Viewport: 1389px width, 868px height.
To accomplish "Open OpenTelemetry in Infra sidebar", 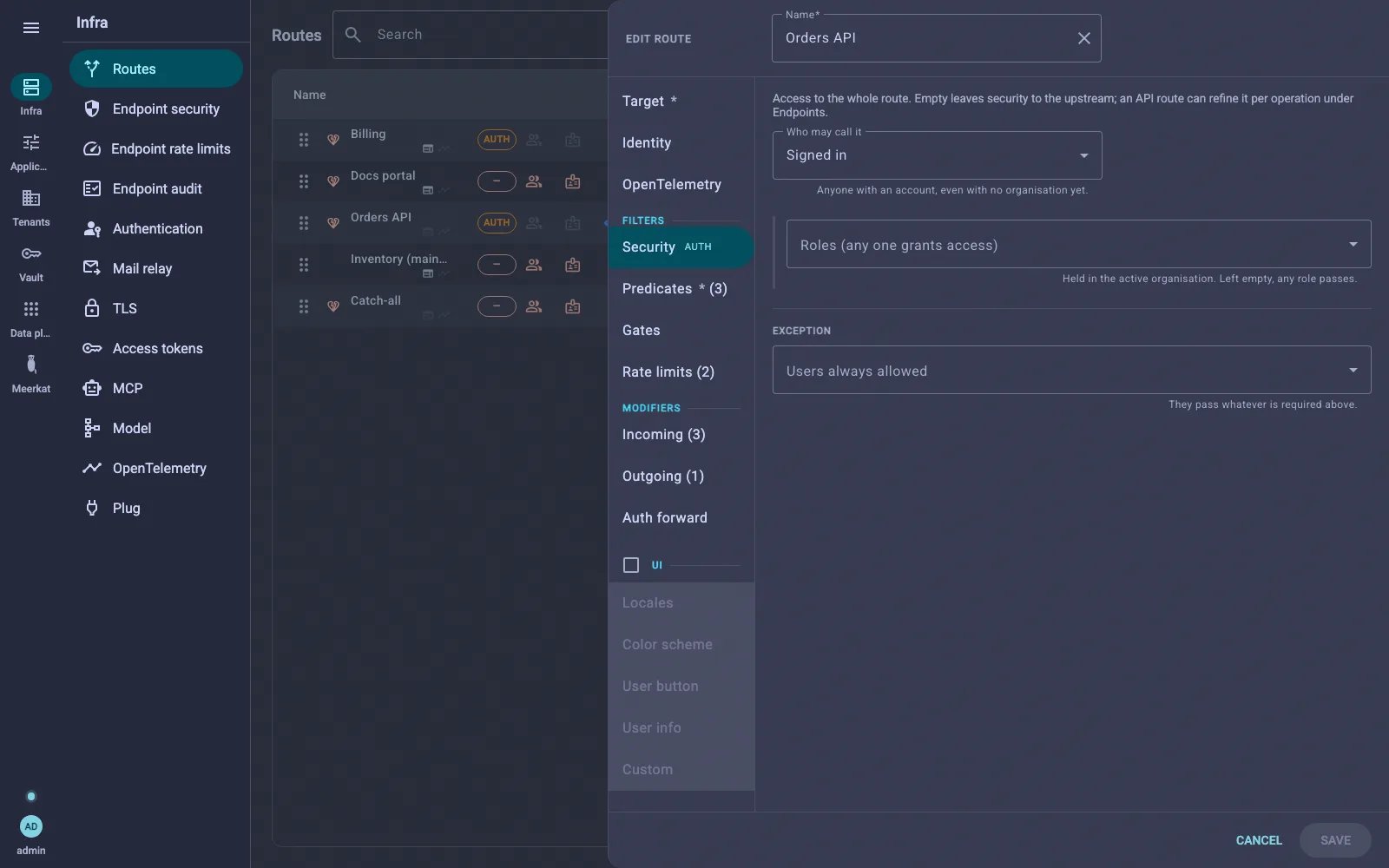I will [x=156, y=468].
